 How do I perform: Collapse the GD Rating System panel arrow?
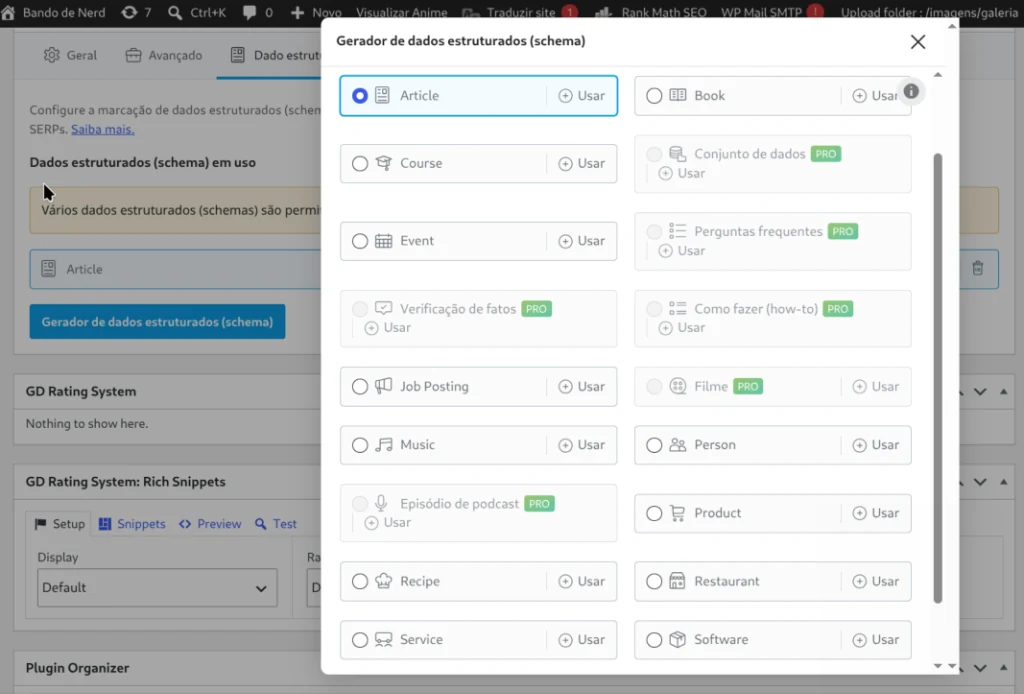[1003, 392]
